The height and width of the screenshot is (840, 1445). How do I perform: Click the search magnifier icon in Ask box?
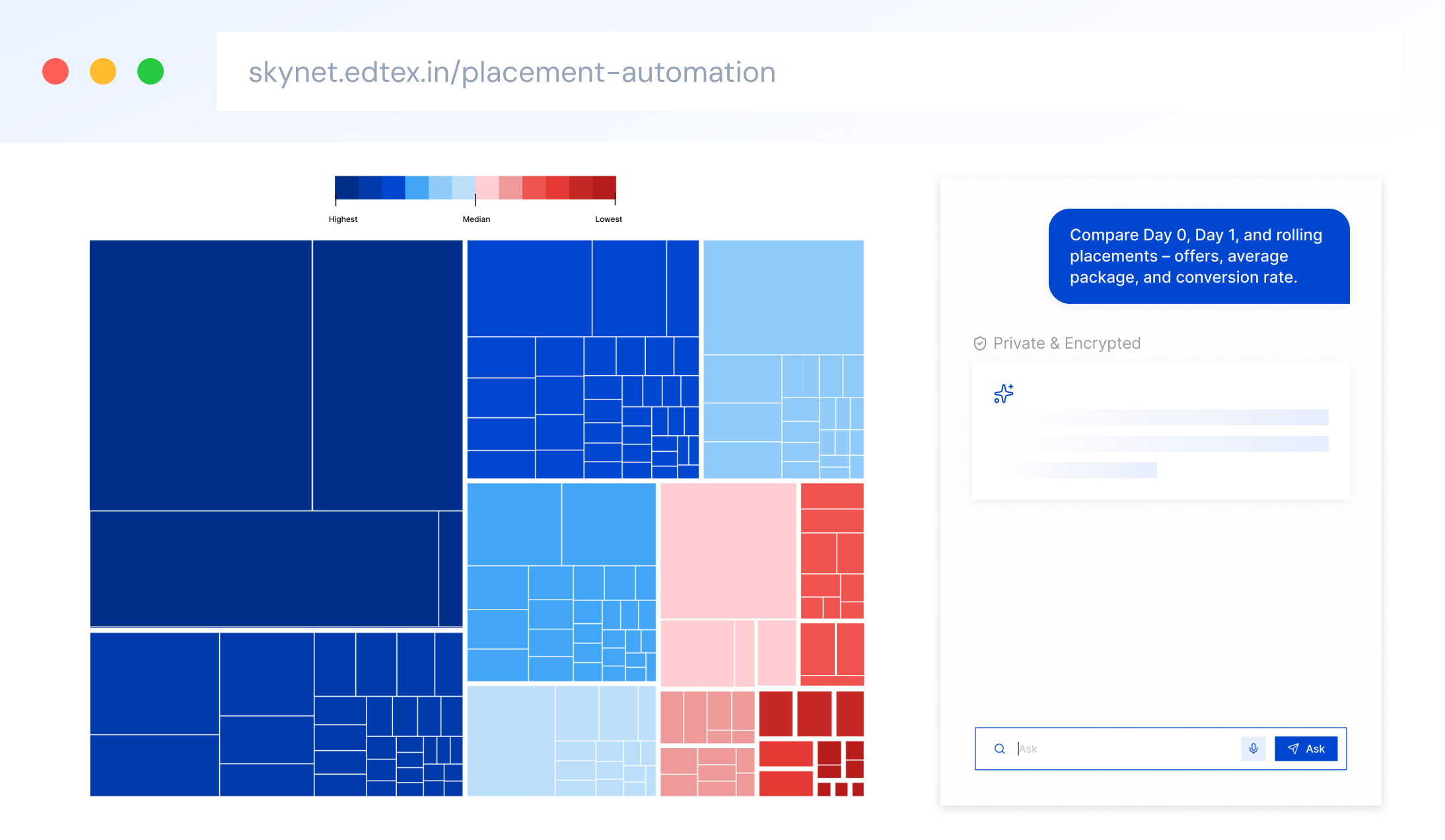[999, 748]
